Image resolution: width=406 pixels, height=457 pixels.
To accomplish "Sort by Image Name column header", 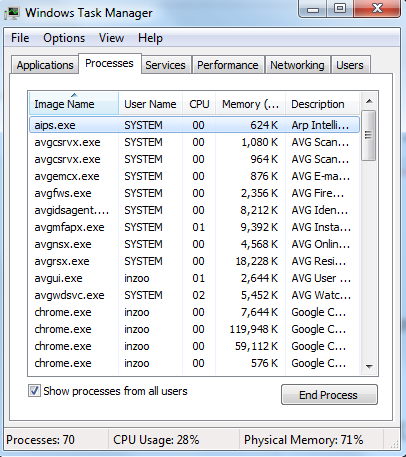I will pos(74,104).
